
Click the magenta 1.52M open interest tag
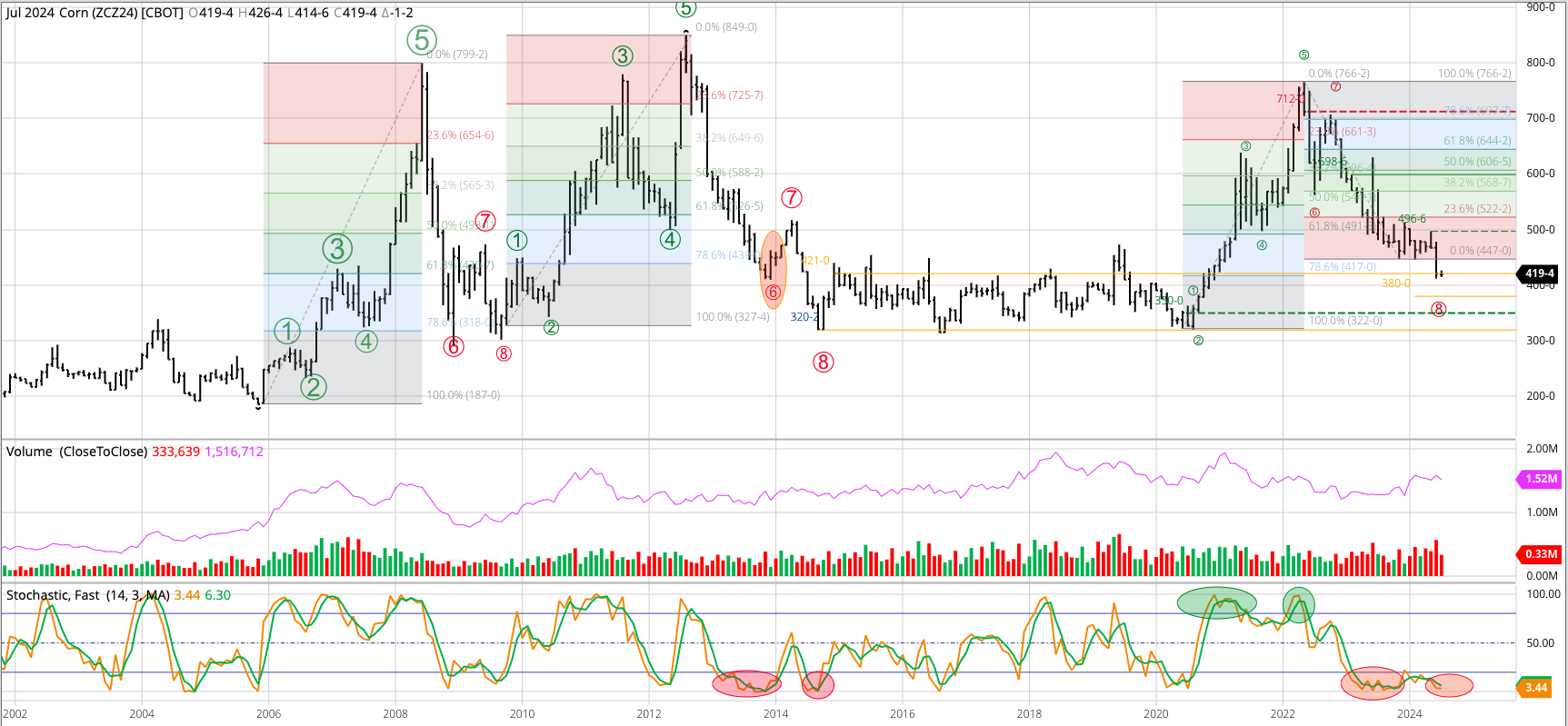(1541, 479)
